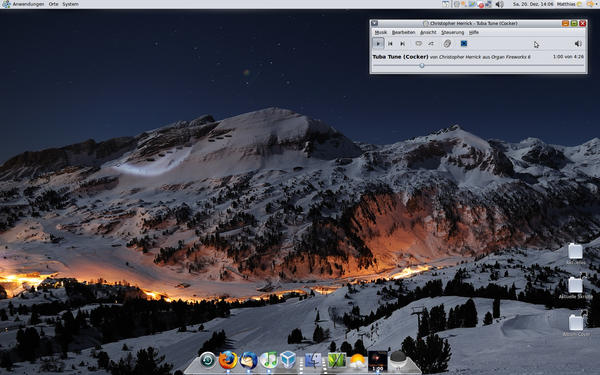Open the volume control in the player
The image size is (600, 375).
(578, 44)
